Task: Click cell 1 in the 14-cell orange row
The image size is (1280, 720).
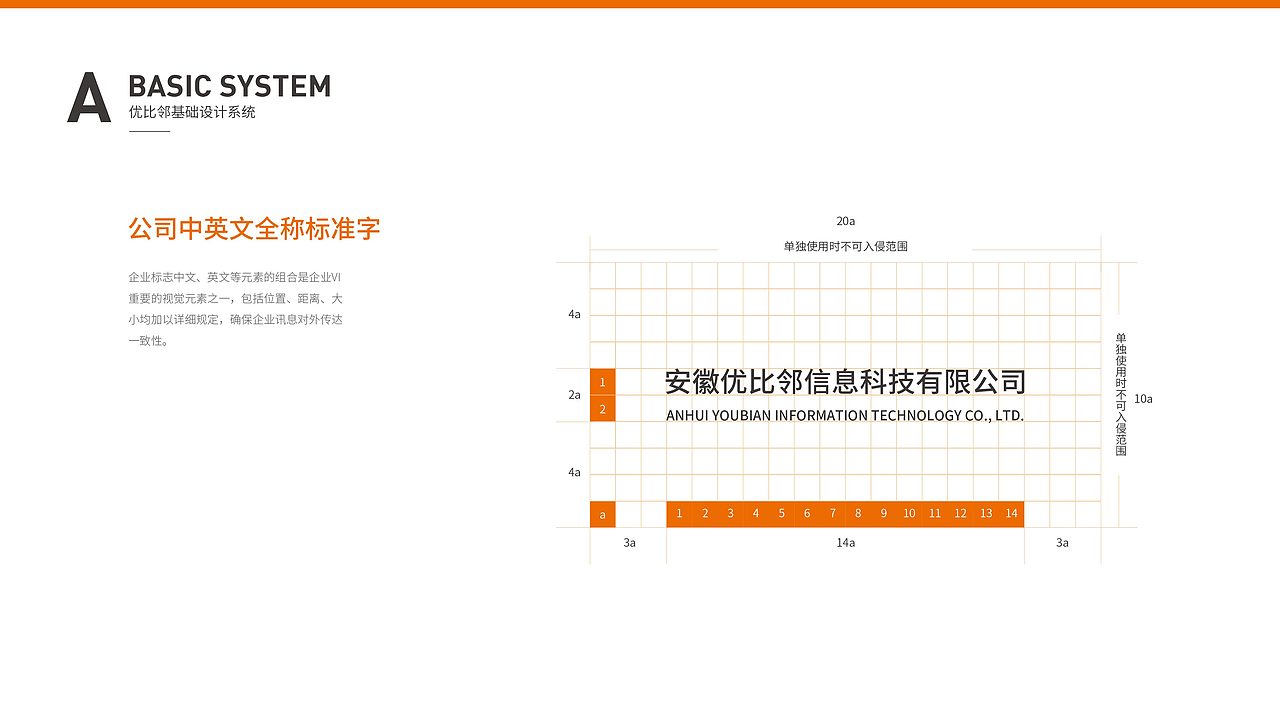Action: coord(679,514)
